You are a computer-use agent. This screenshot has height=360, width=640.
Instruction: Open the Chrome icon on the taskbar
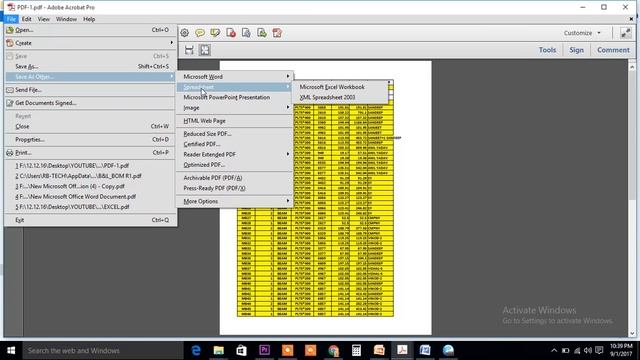click(x=333, y=350)
